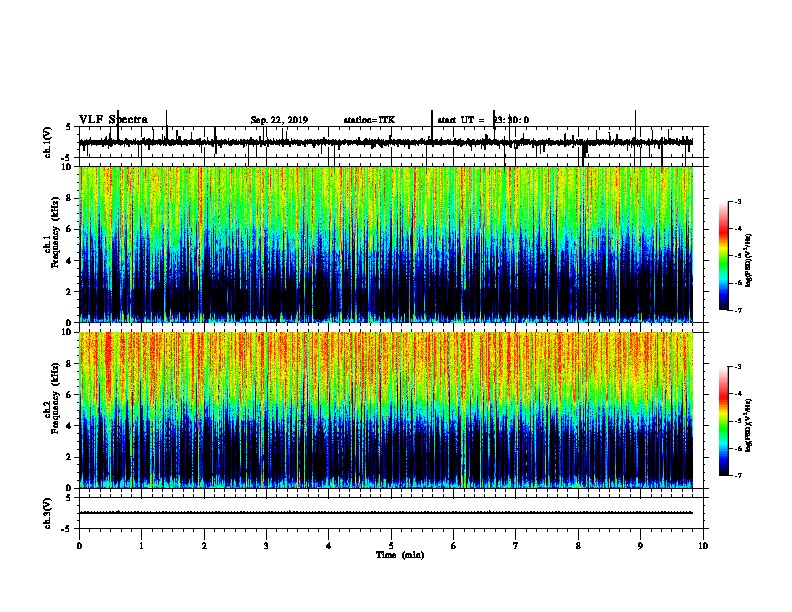This screenshot has width=792, height=612.
Task: Click the ch.1 spectrogram color scale bar
Action: [724, 256]
